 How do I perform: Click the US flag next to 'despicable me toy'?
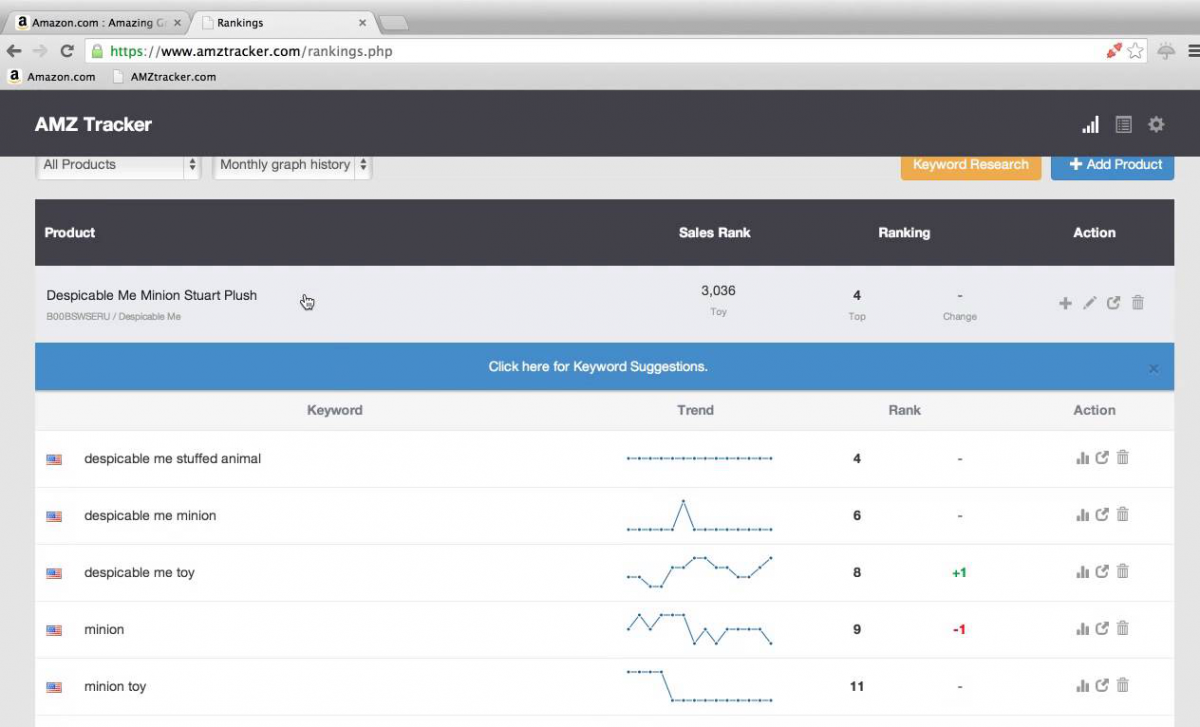pyautogui.click(x=53, y=573)
